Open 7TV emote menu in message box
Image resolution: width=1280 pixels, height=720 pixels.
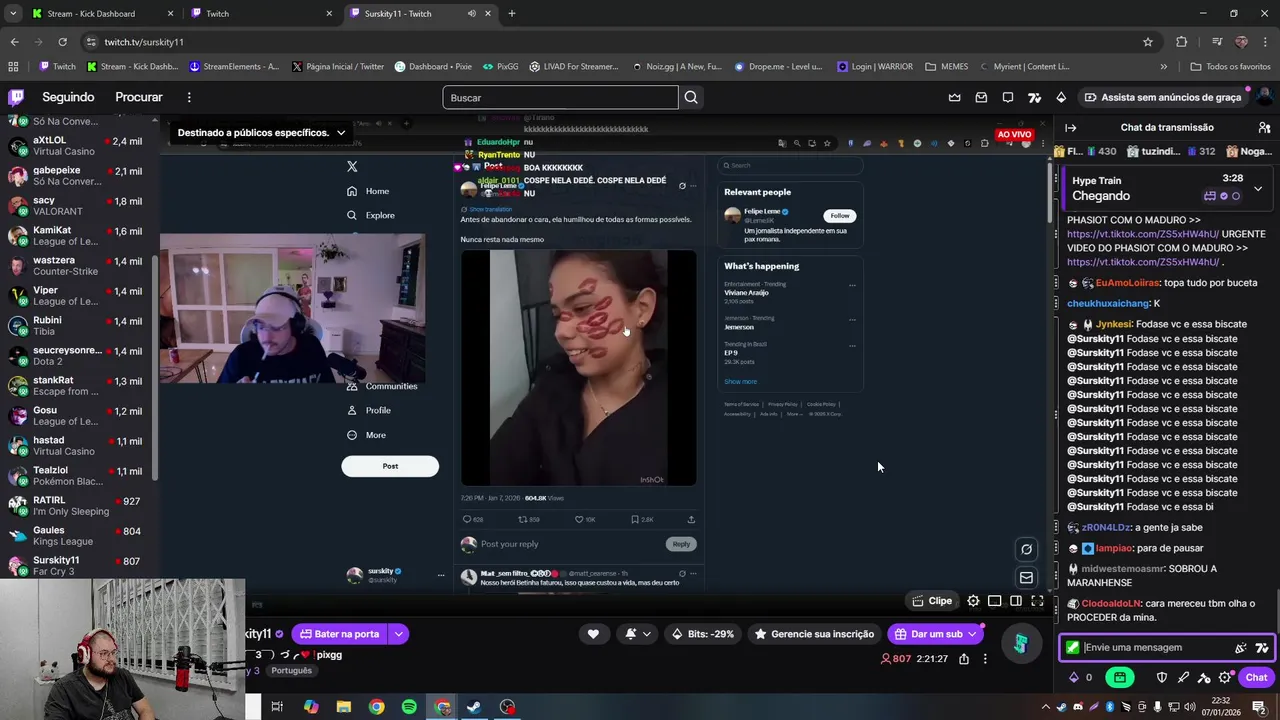point(1262,648)
